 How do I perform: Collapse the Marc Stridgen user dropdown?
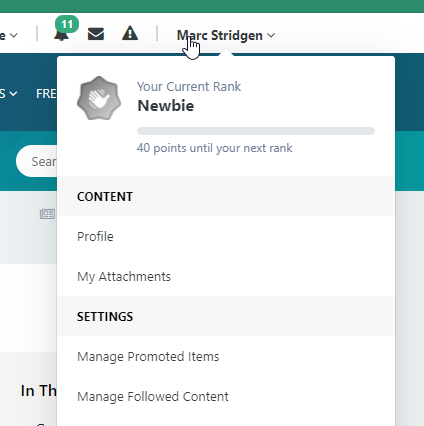tap(226, 35)
